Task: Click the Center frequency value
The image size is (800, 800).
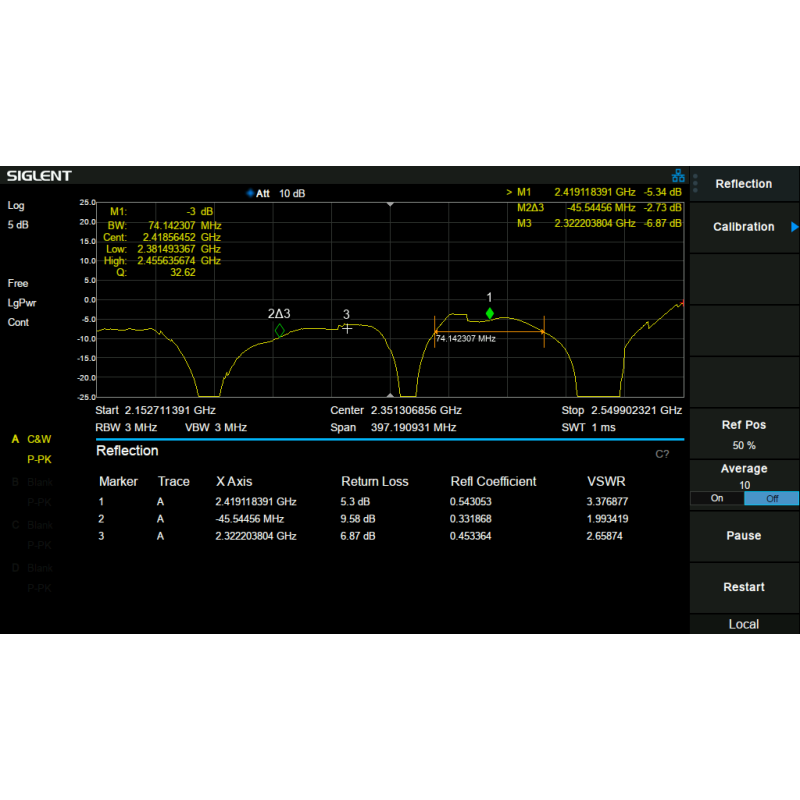Action: (x=415, y=410)
